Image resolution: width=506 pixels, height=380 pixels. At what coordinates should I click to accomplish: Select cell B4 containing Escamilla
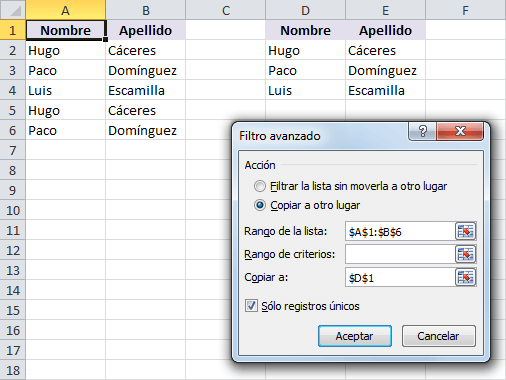[x=146, y=90]
